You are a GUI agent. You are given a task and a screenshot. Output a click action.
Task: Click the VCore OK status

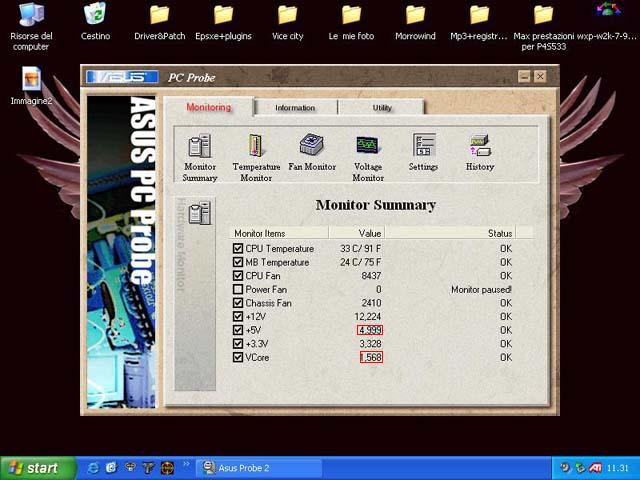pos(506,357)
